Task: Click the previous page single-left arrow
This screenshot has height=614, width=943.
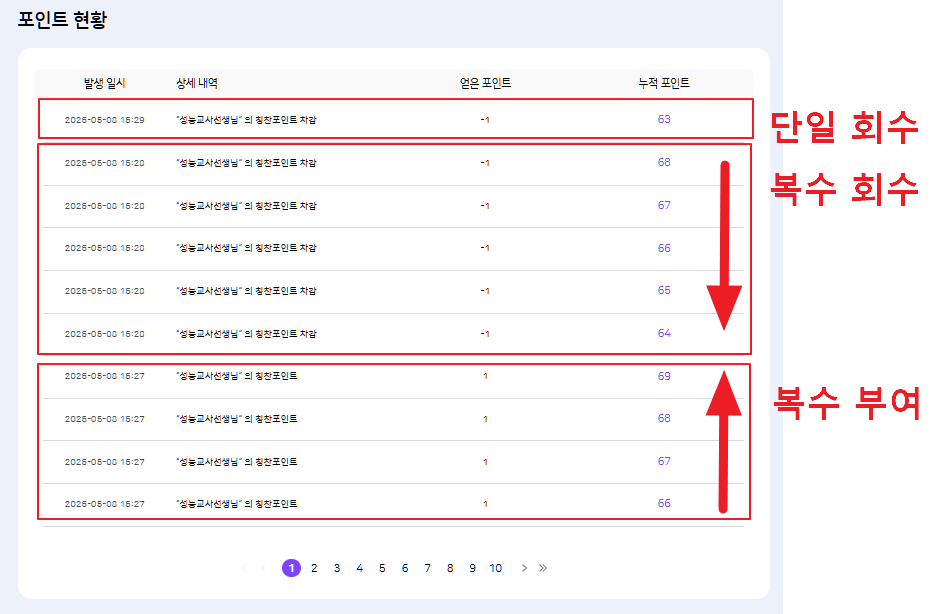Action: pyautogui.click(x=264, y=568)
